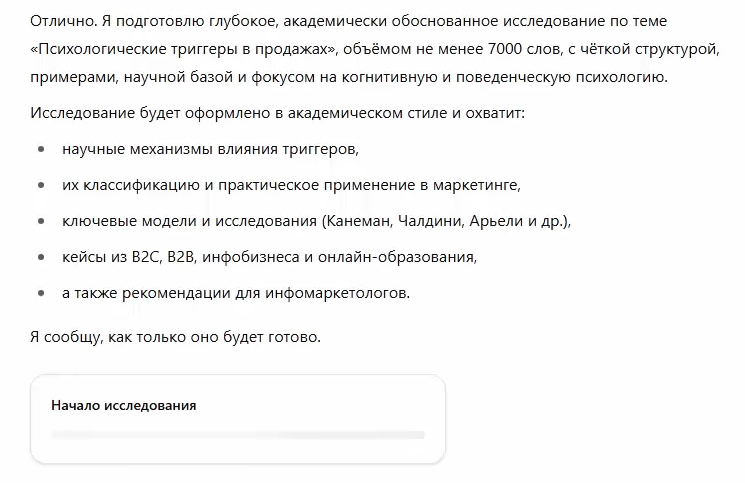Click the quoted title «Психологические триггеры в продажах»
Image resolution: width=745 pixels, height=483 pixels.
coord(183,49)
